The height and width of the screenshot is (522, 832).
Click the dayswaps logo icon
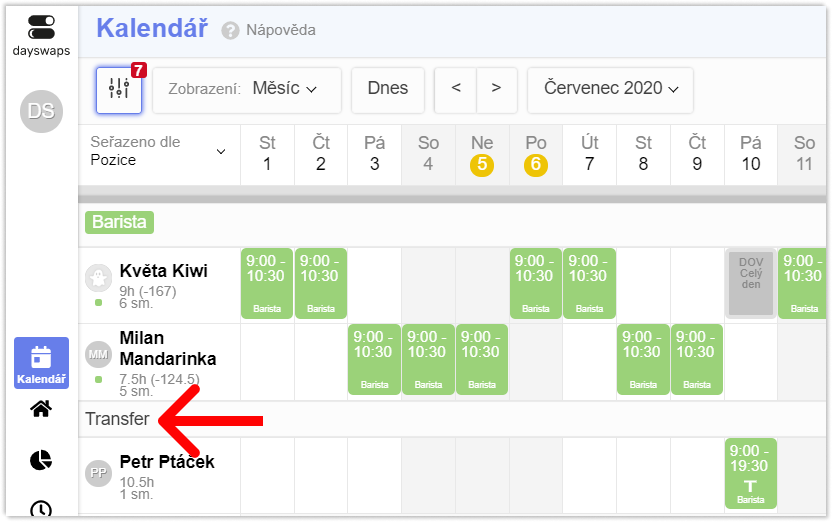click(41, 27)
